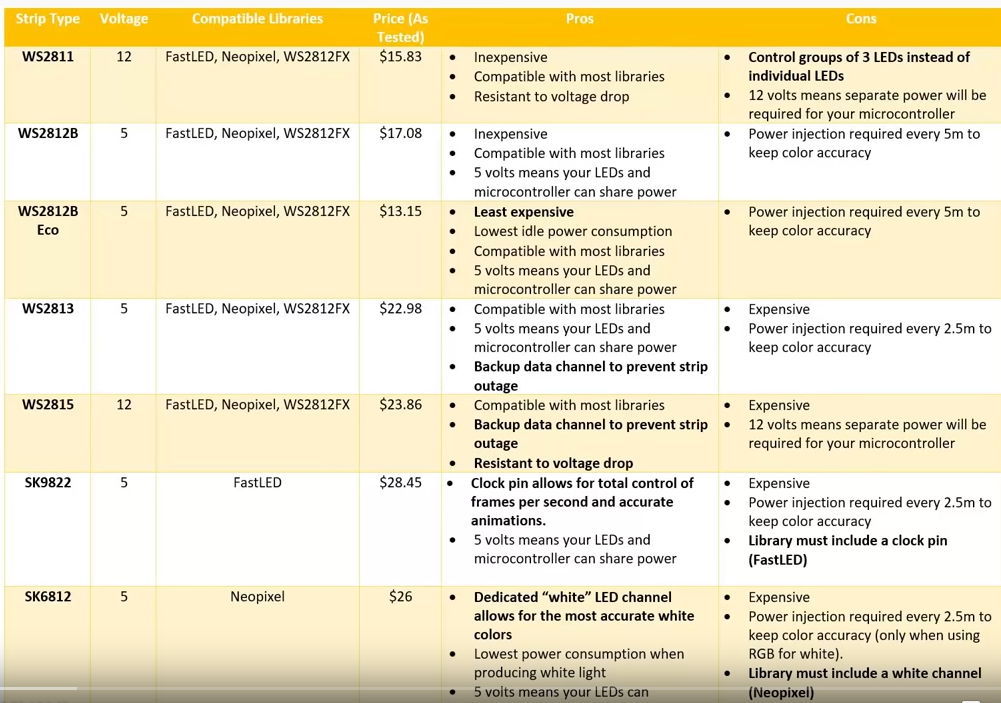The height and width of the screenshot is (703, 1001).
Task: Click "12 volts means separate power" in WS2815 cons
Action: pyautogui.click(x=867, y=434)
